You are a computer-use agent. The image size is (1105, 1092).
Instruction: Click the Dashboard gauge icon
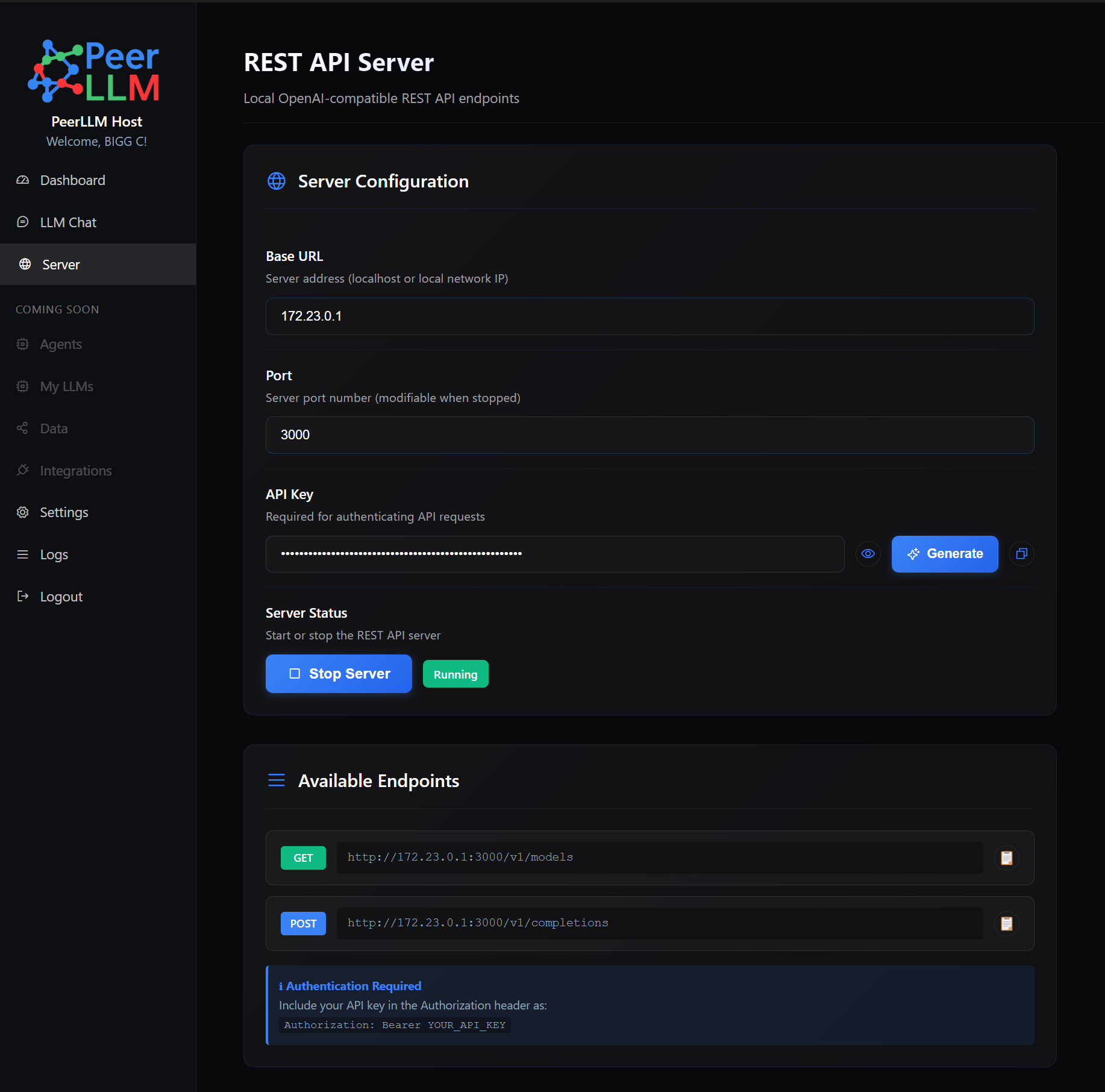pyautogui.click(x=23, y=180)
